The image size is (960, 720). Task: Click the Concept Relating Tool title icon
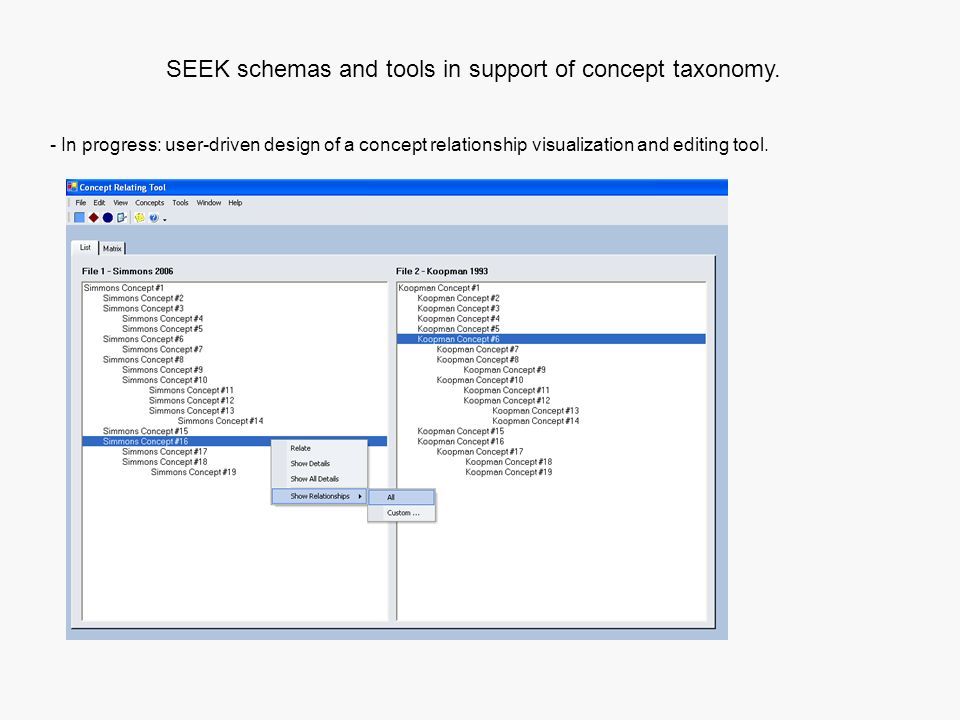(72, 187)
